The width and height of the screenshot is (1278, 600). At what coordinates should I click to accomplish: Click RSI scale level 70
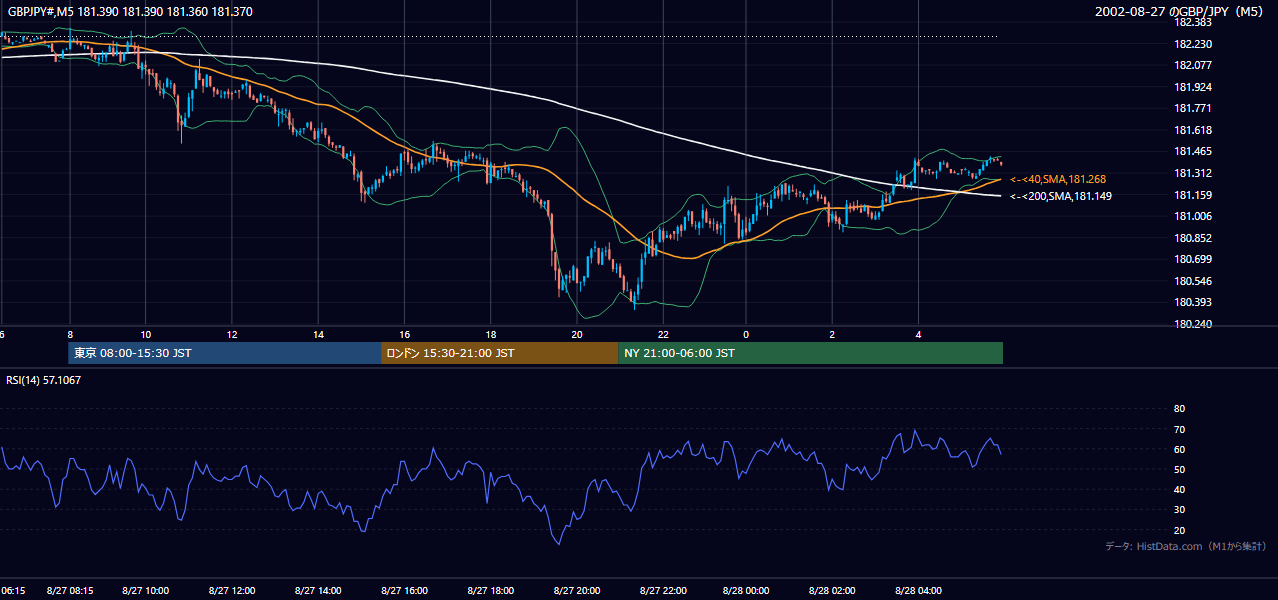pyautogui.click(x=1179, y=429)
